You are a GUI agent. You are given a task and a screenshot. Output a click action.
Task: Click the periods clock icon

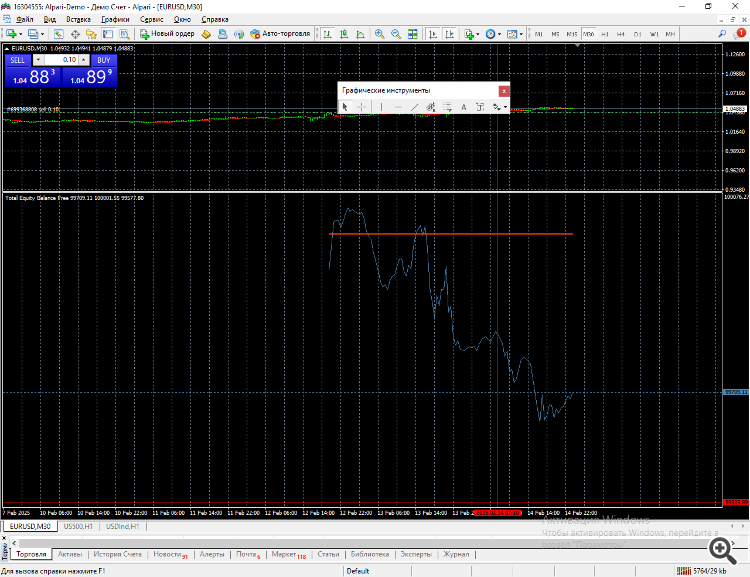490,34
